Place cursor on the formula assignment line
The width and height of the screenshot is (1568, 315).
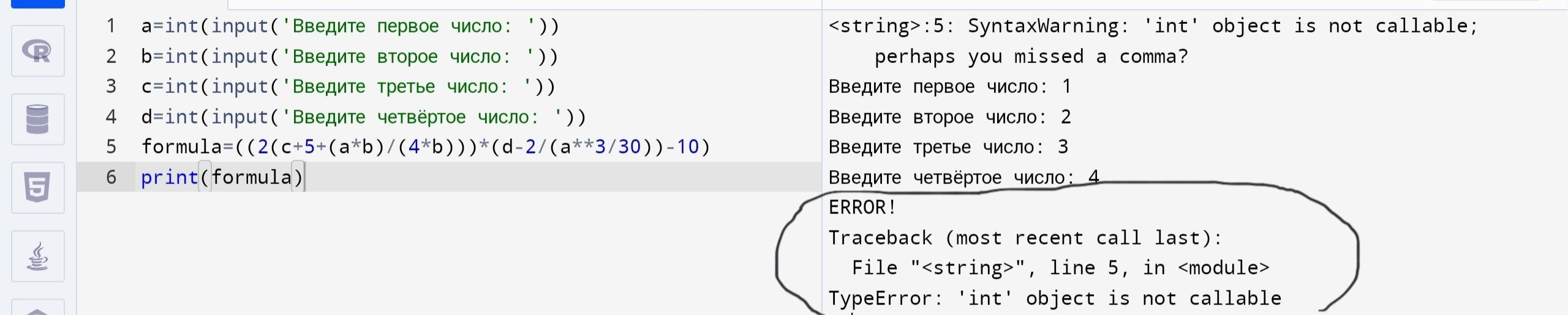(426, 147)
